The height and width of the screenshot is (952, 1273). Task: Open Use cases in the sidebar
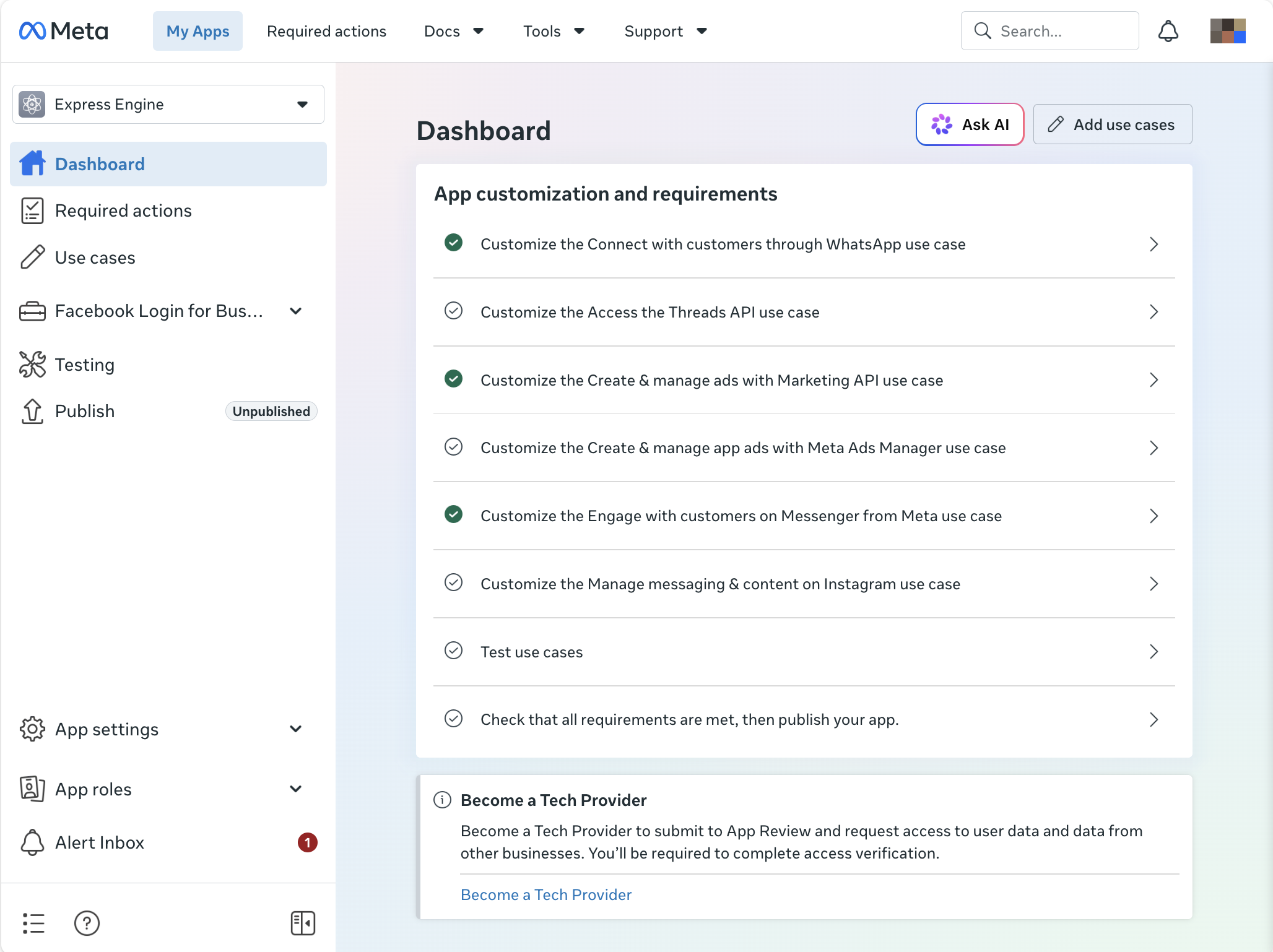coord(168,257)
